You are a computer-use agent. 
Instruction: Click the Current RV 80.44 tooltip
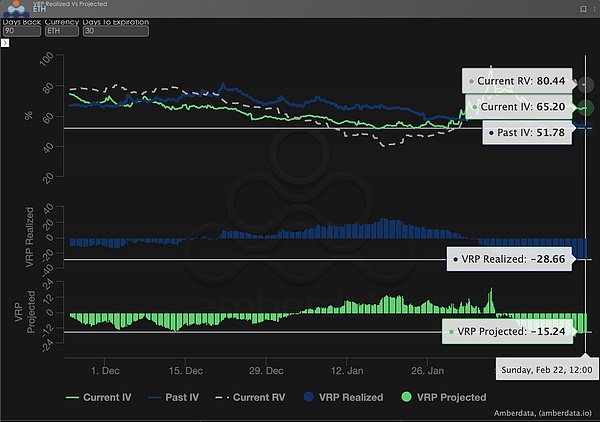tap(515, 80)
